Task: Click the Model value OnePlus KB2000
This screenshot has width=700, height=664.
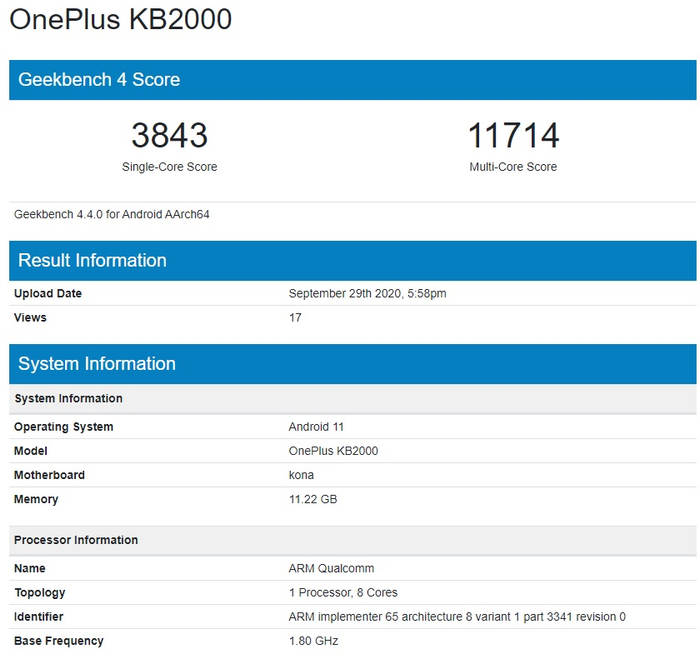Action: [x=333, y=451]
